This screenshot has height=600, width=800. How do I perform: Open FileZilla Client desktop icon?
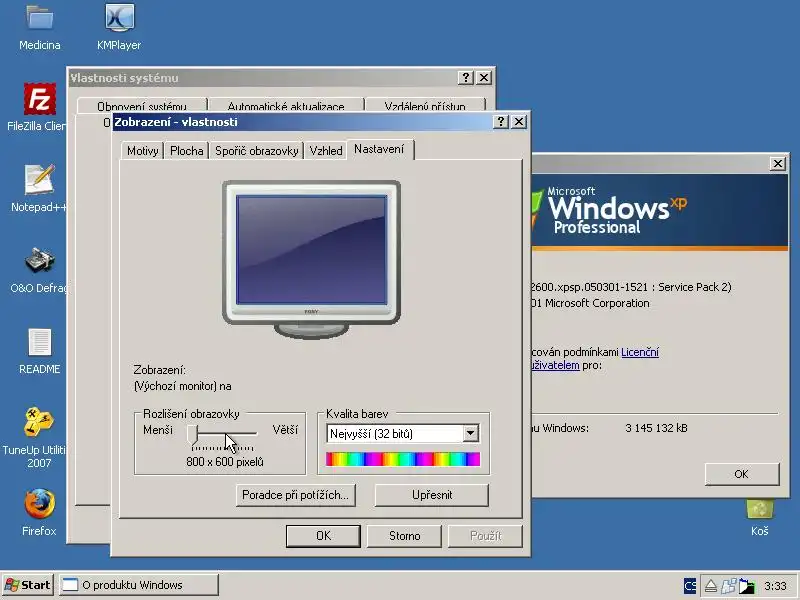point(40,100)
